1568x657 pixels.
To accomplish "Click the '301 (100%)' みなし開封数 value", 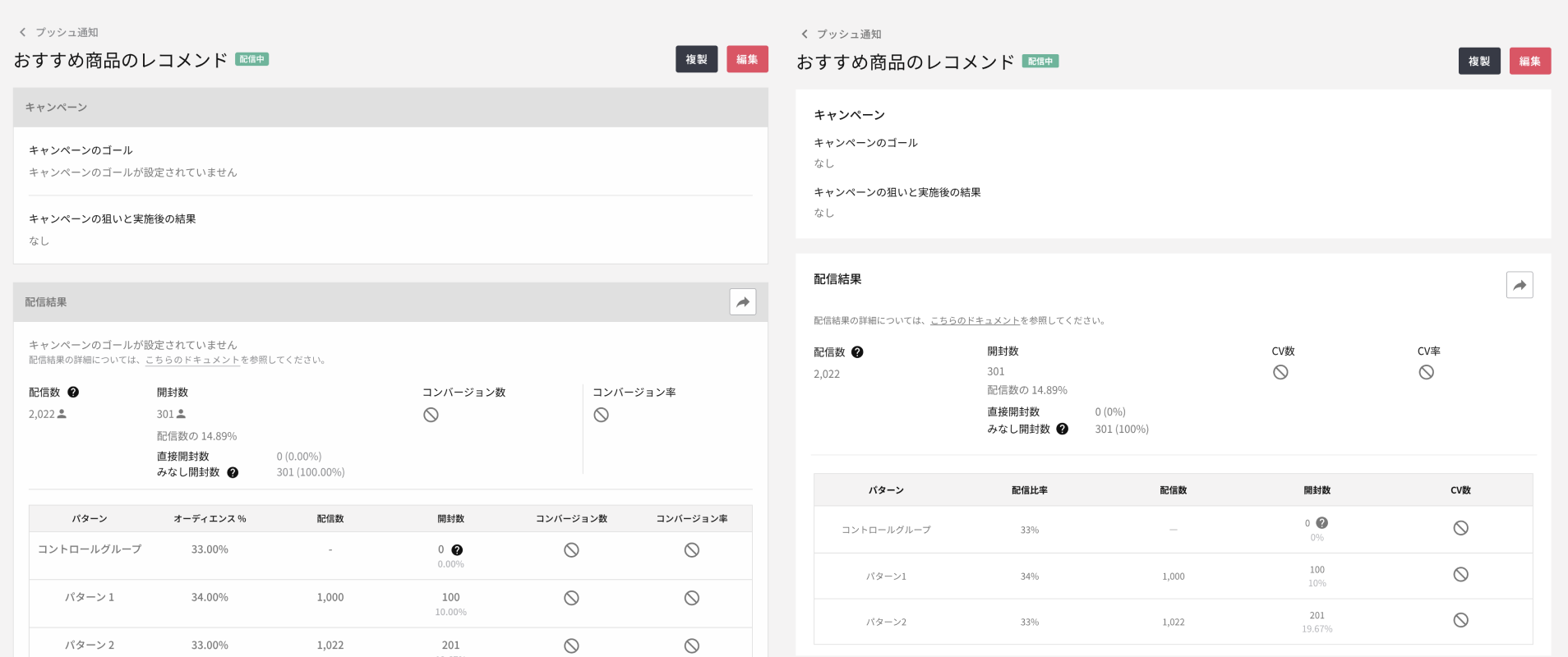I will point(1122,430).
